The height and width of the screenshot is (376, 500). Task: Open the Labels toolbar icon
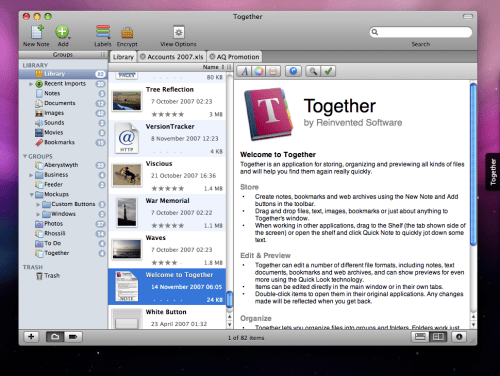(x=103, y=32)
